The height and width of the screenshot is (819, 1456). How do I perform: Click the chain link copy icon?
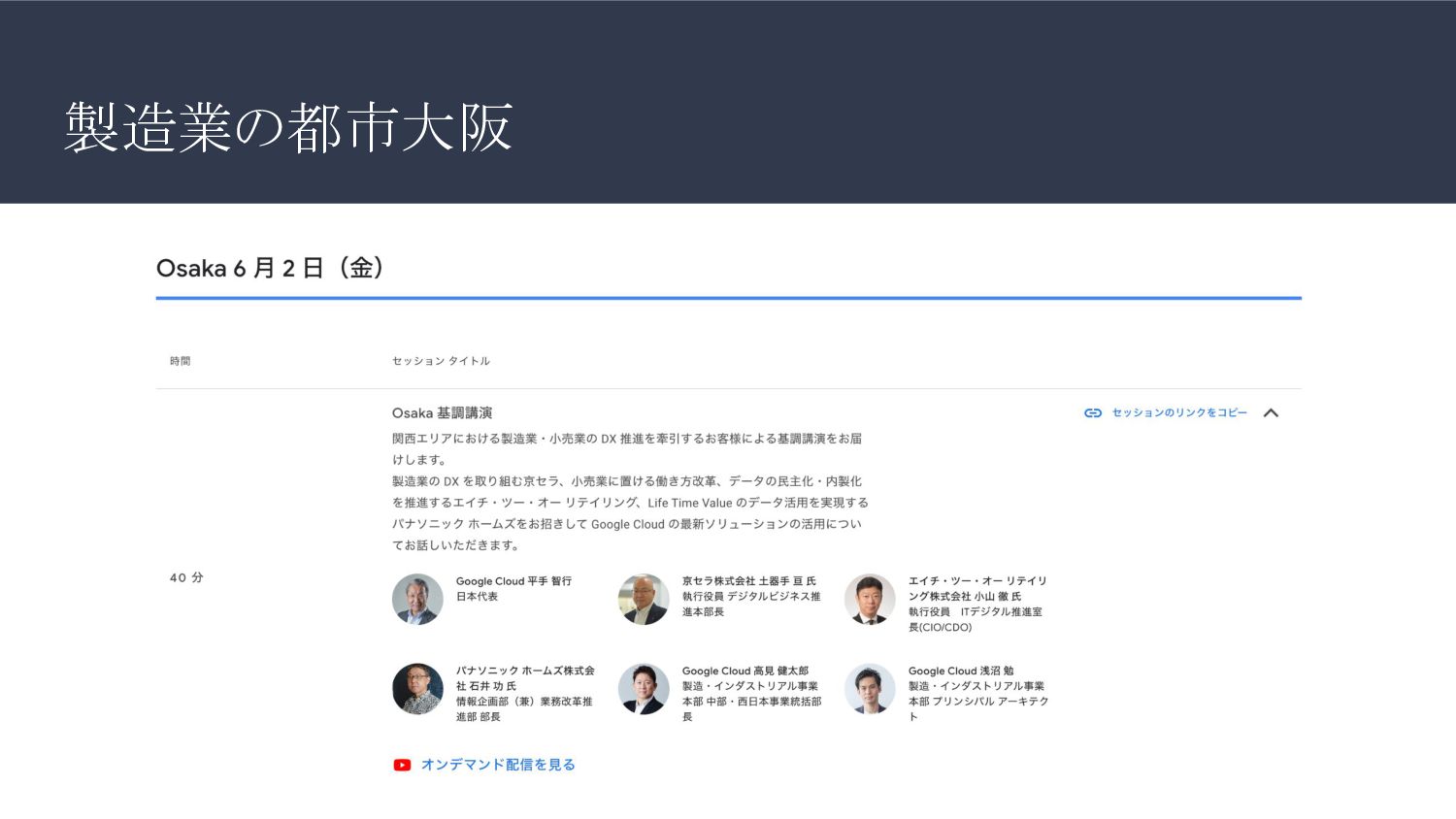pyautogui.click(x=1093, y=413)
